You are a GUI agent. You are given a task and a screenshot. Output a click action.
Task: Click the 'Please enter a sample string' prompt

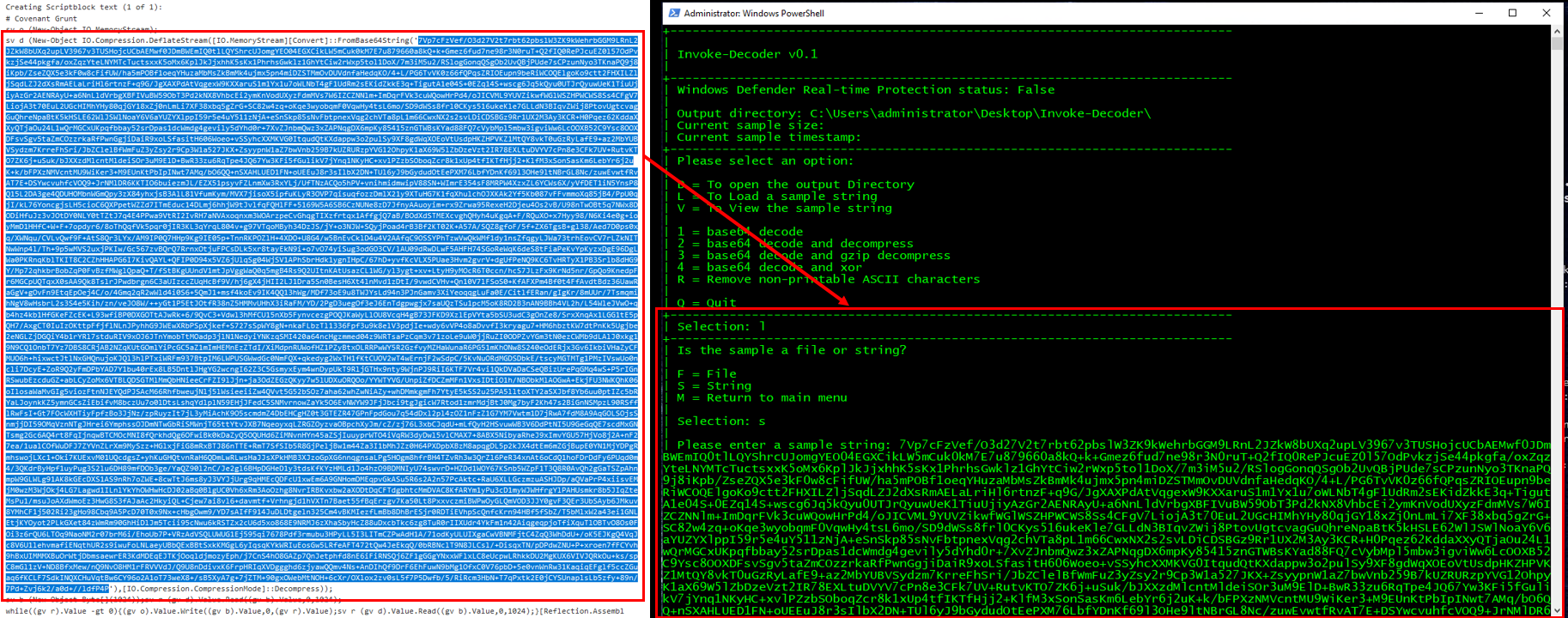click(784, 445)
